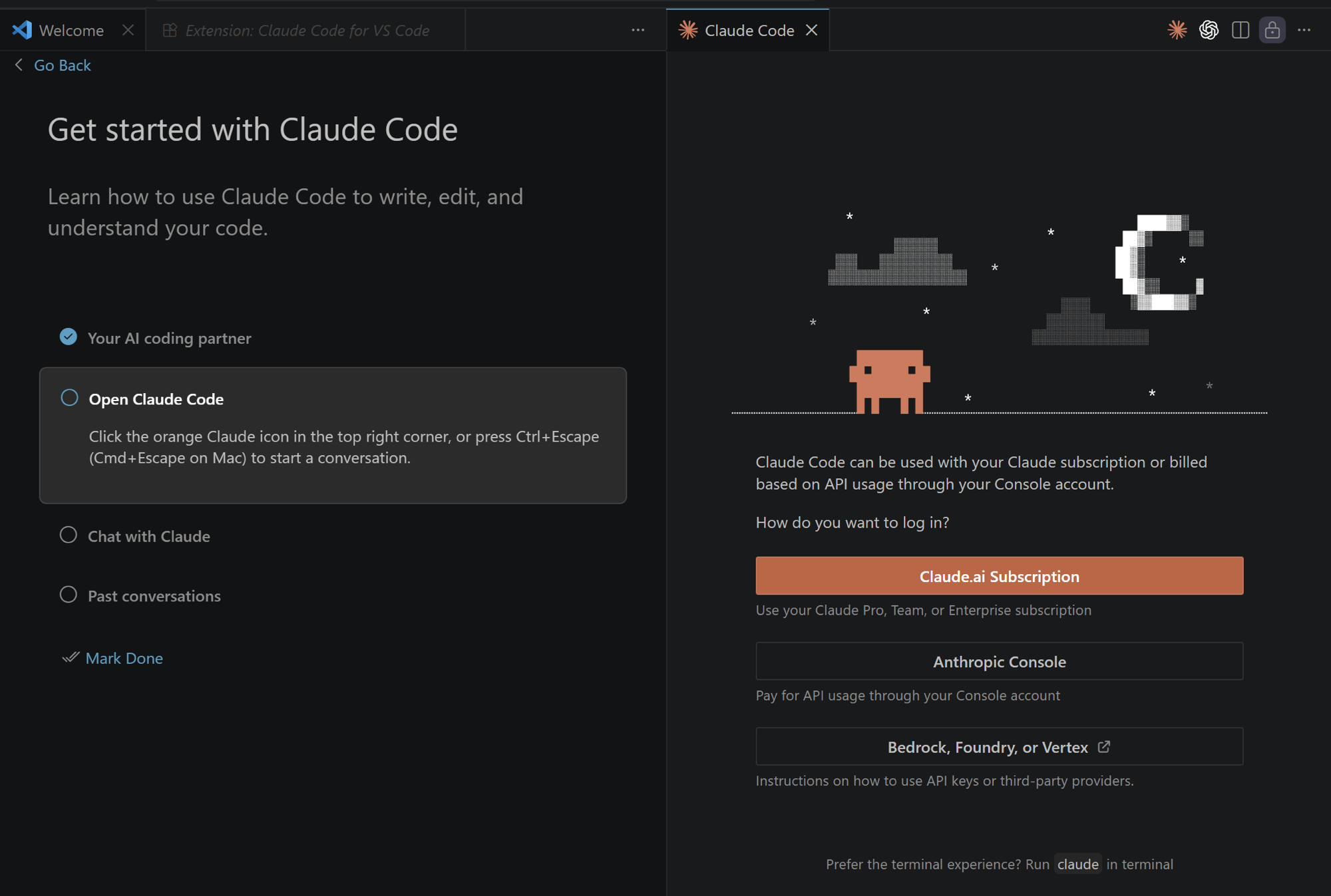Click the back chevron beside Go Back
The width and height of the screenshot is (1331, 896).
click(x=19, y=65)
